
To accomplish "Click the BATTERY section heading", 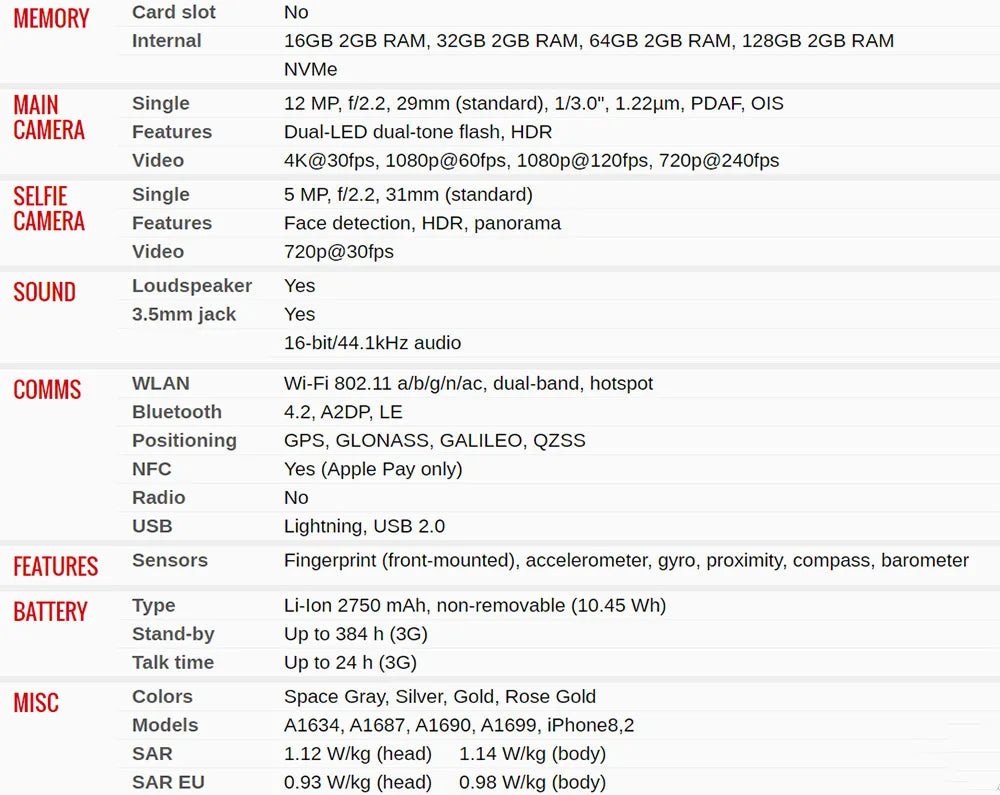I will [50, 611].
